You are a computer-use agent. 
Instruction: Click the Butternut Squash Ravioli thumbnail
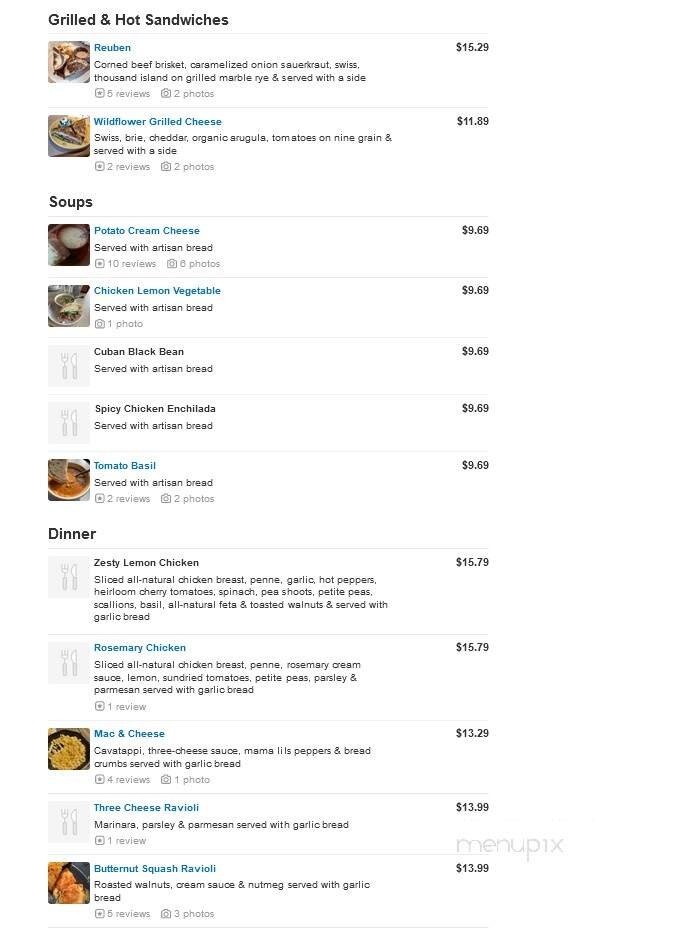[x=68, y=883]
